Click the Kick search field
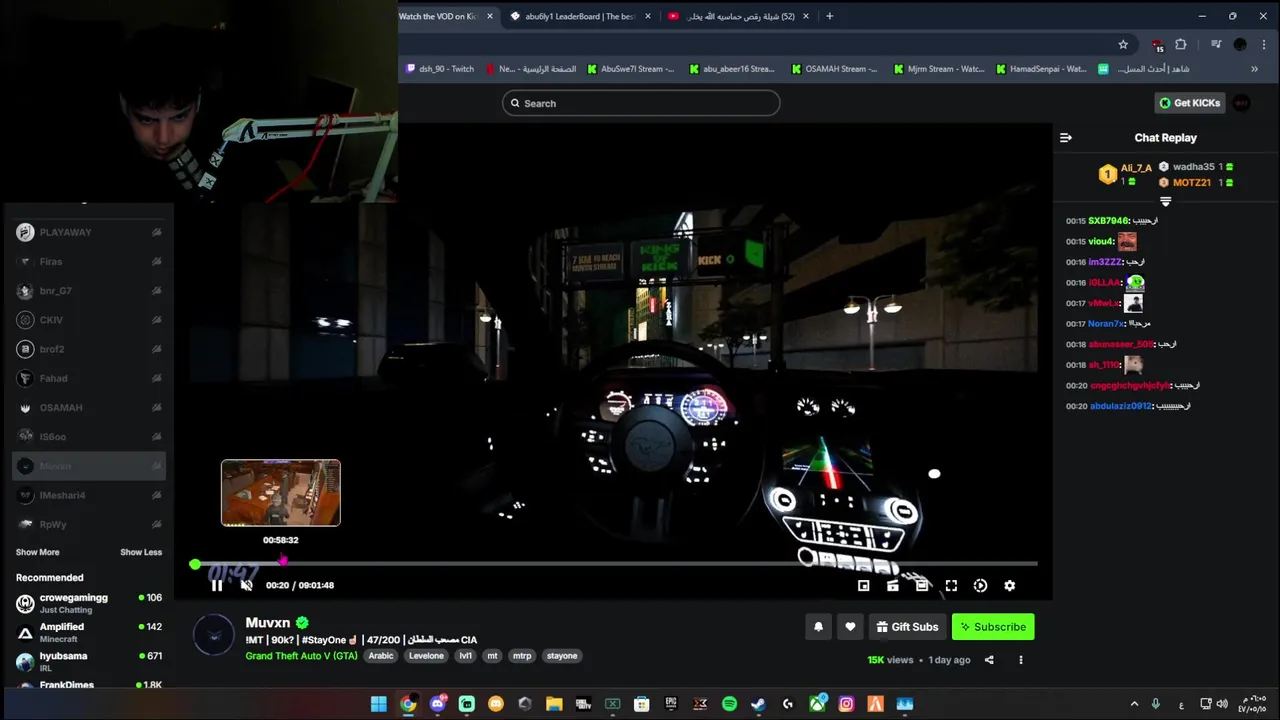Viewport: 1280px width, 720px height. point(641,103)
